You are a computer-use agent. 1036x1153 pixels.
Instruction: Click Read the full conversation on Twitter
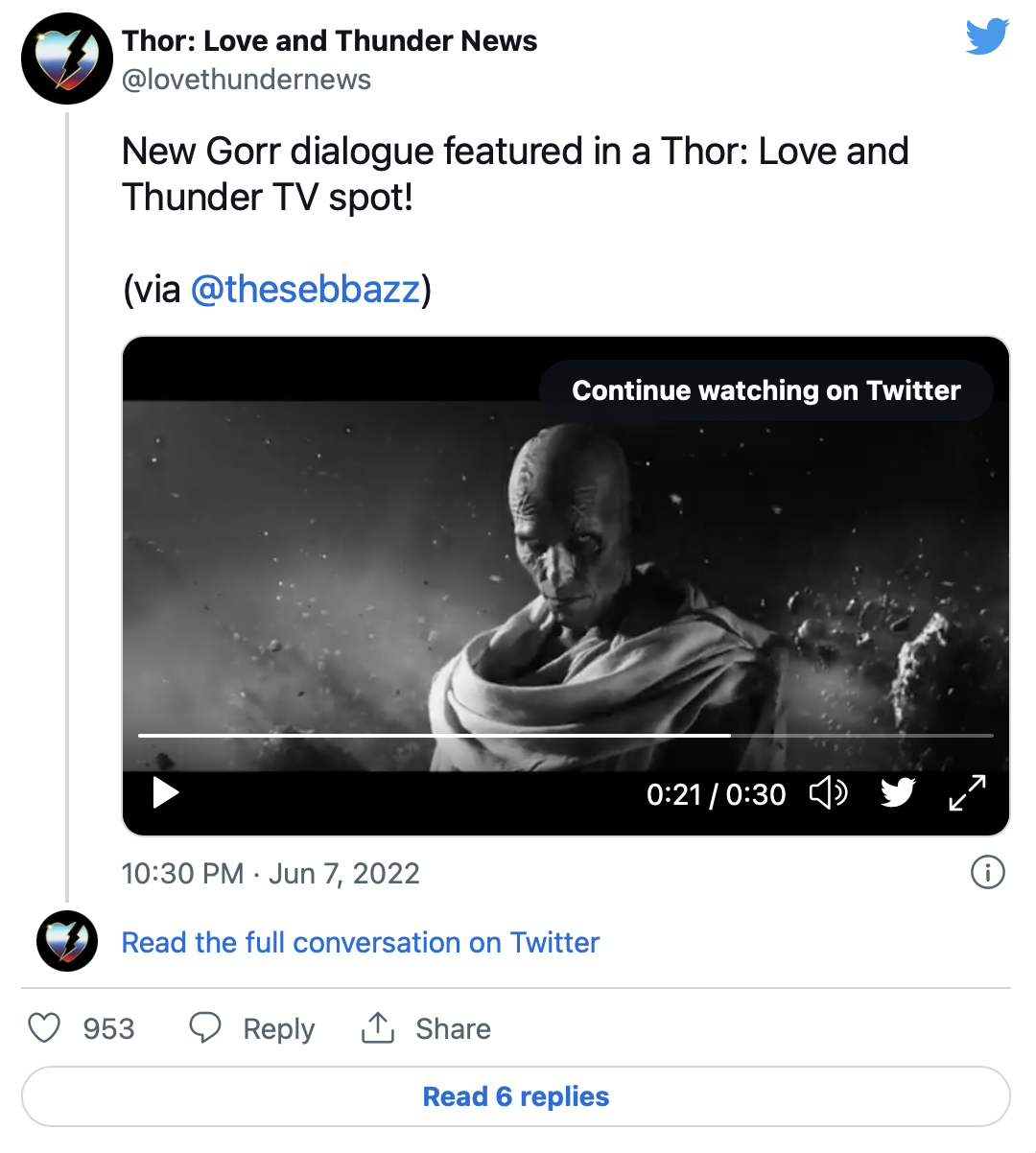360,943
